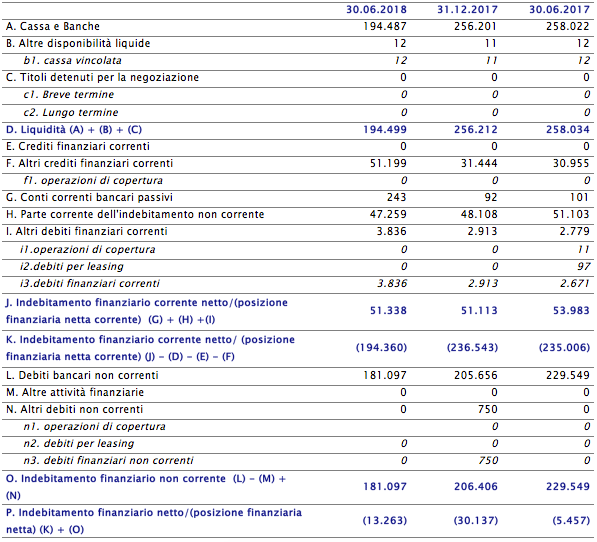Click the value 51.199 in row F
This screenshot has height=542, width=597.
click(388, 164)
